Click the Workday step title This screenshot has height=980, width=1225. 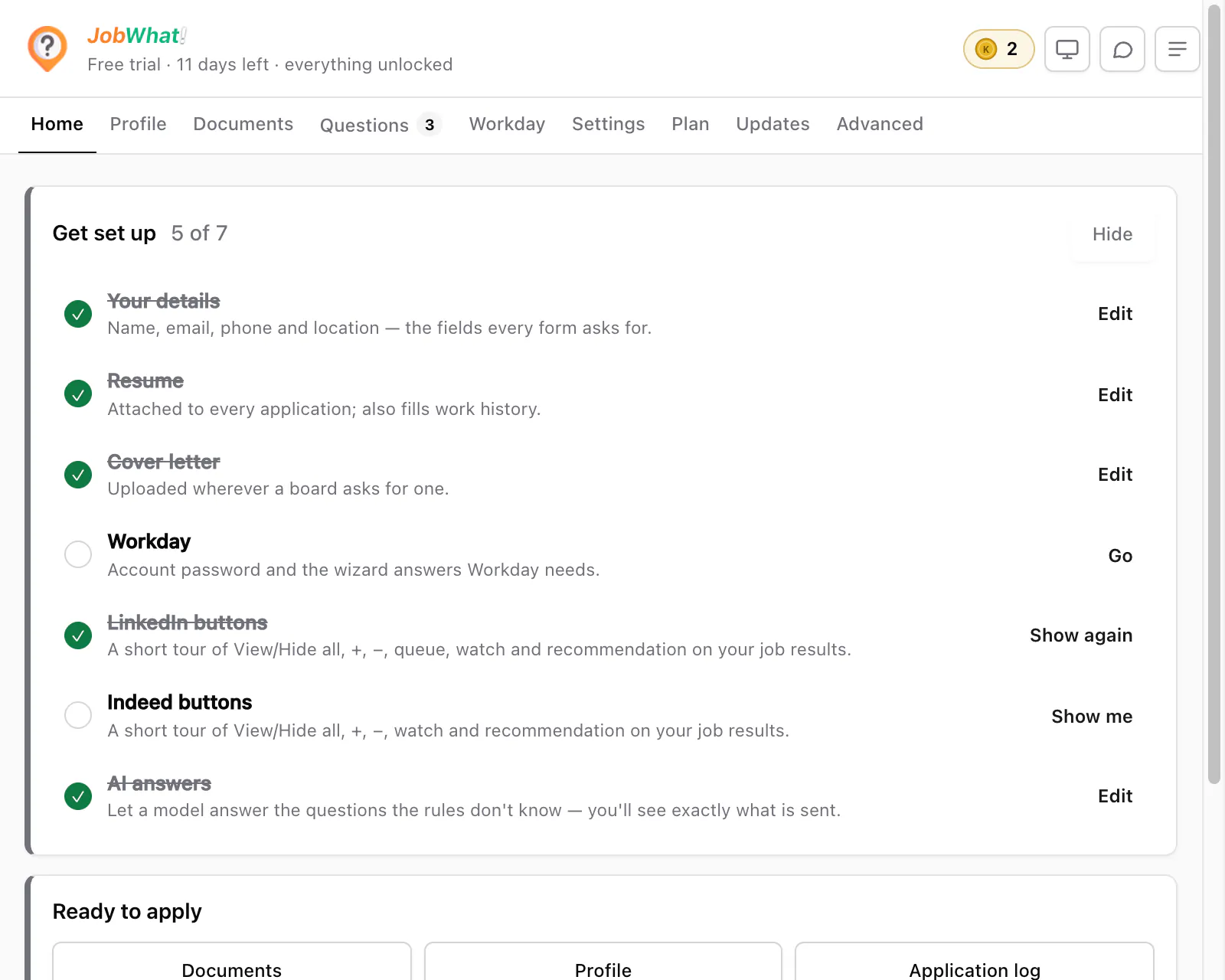point(149,542)
